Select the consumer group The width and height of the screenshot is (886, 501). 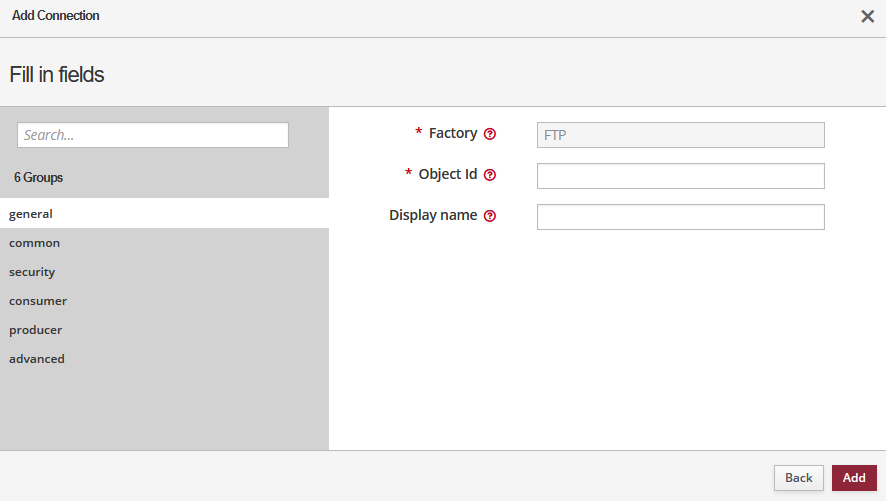coord(38,301)
